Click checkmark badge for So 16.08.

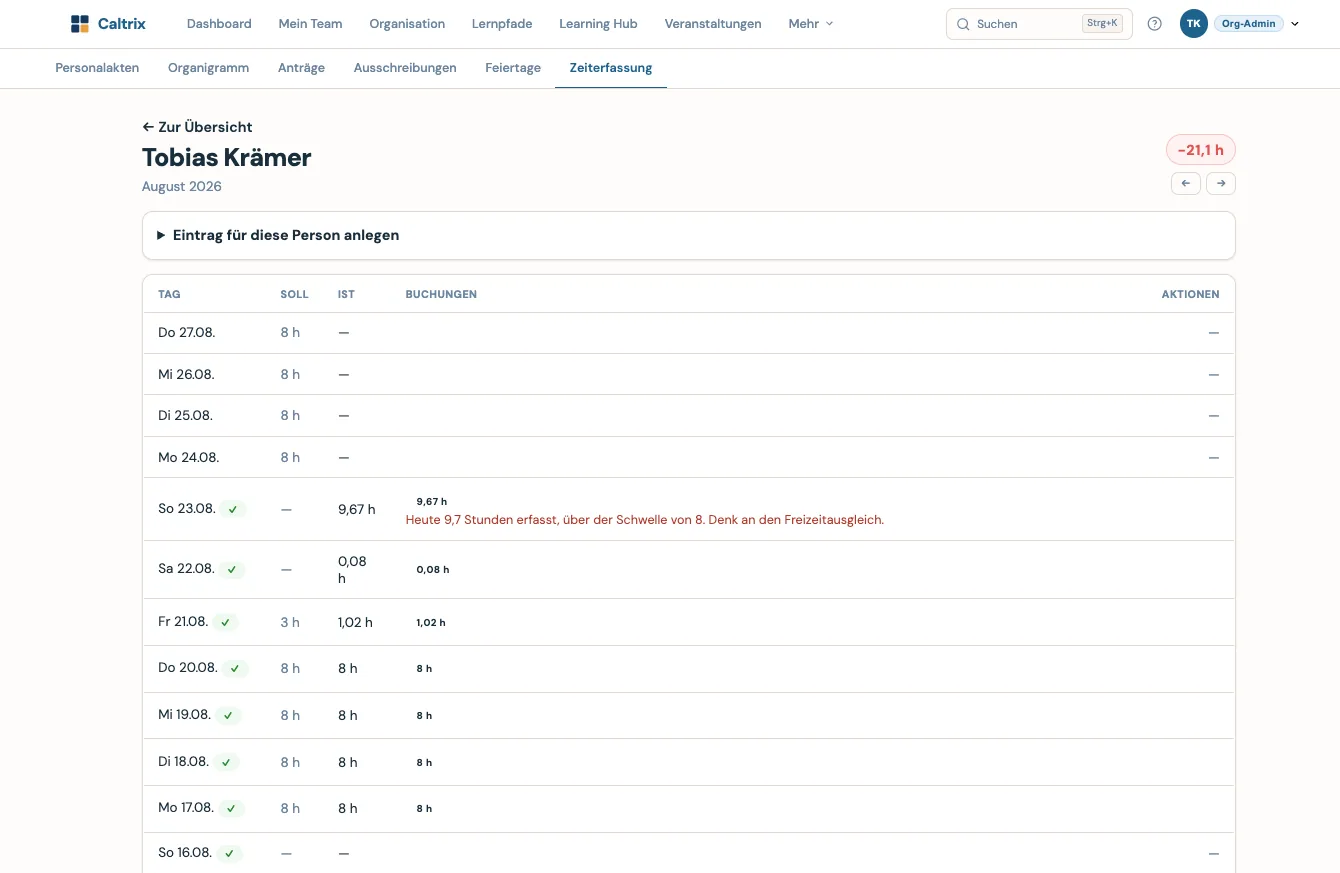pos(230,853)
